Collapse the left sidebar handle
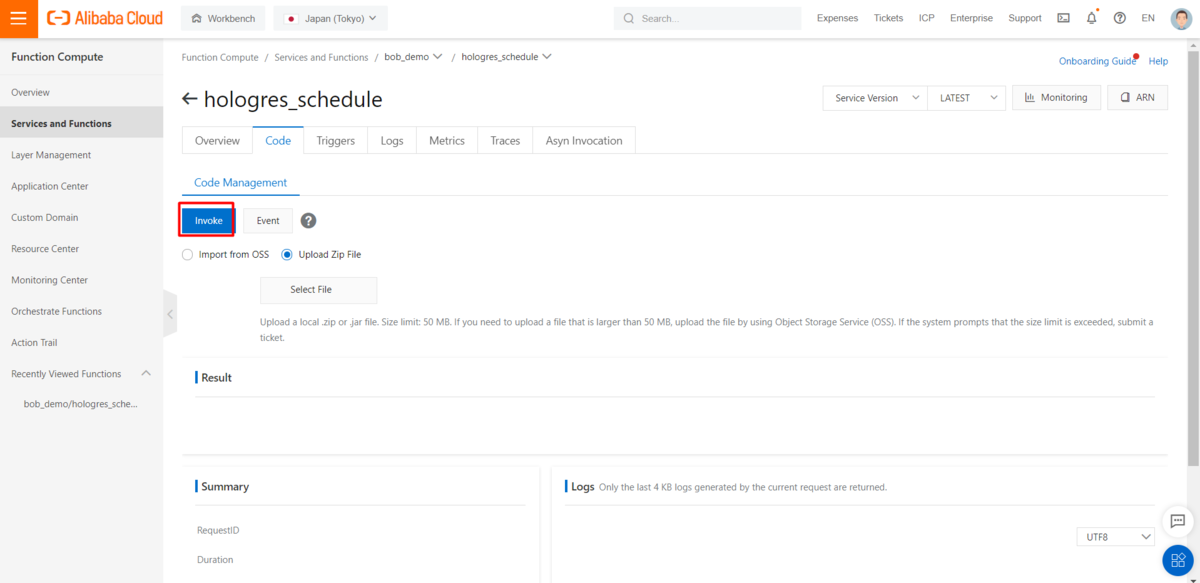The image size is (1200, 583). point(170,314)
